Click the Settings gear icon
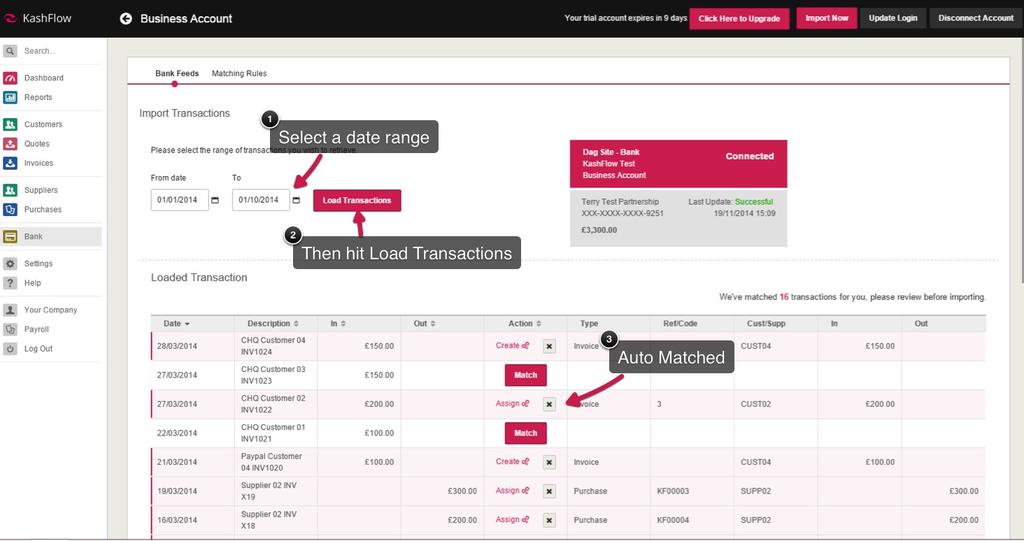The image size is (1024, 541). tap(10, 264)
